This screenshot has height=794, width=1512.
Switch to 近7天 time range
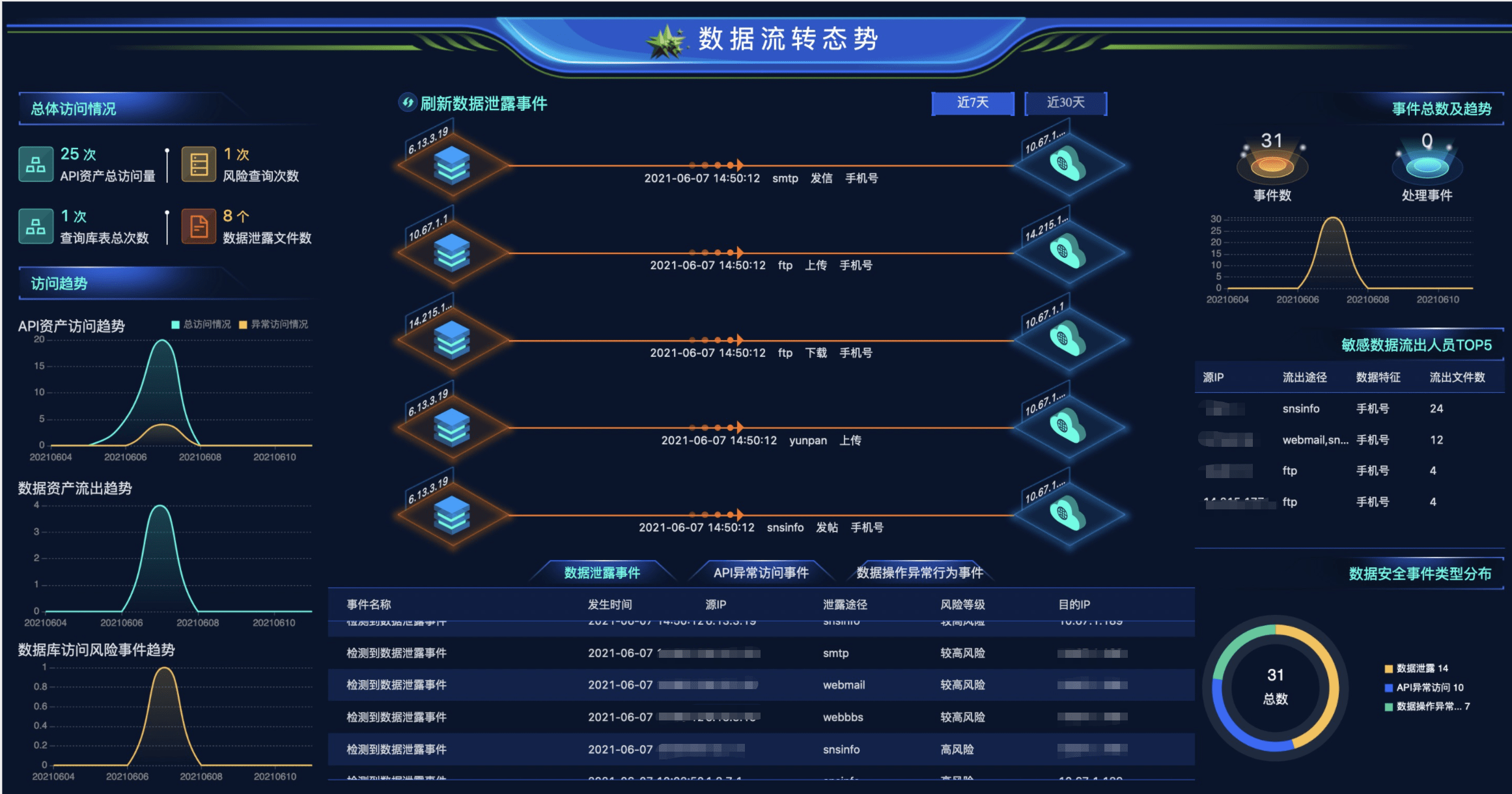tap(973, 103)
